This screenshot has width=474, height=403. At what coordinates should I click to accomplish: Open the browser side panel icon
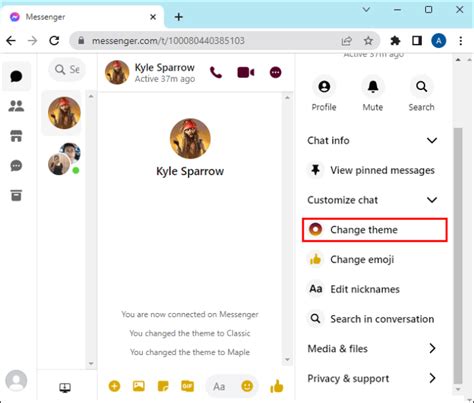[417, 41]
